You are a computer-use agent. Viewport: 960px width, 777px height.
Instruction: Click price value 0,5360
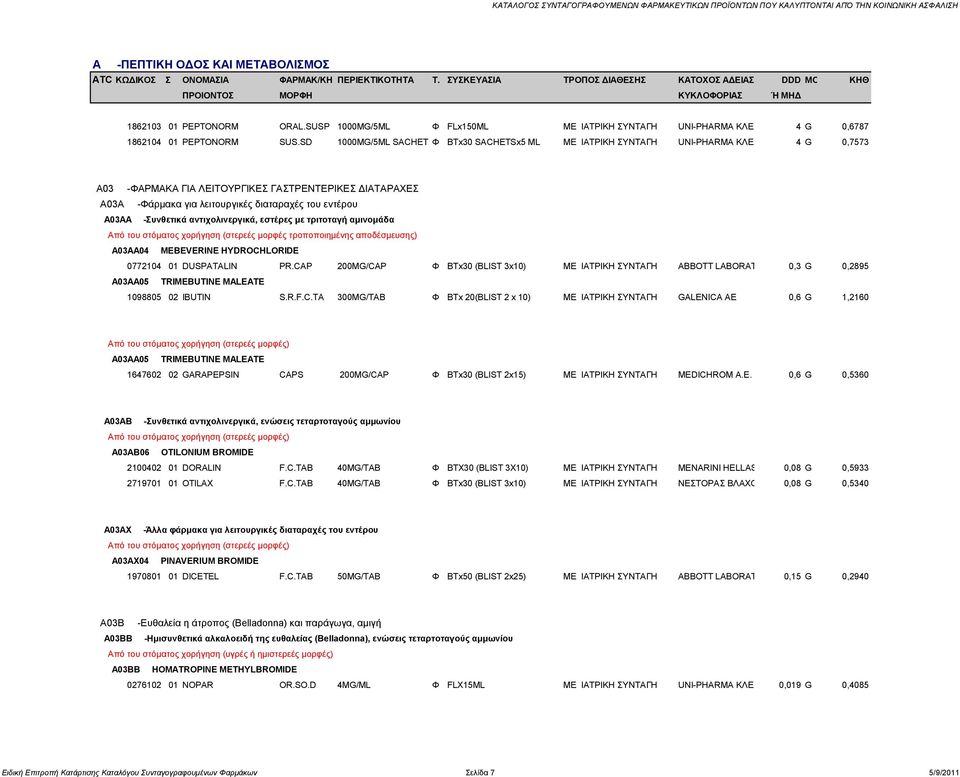[855, 375]
